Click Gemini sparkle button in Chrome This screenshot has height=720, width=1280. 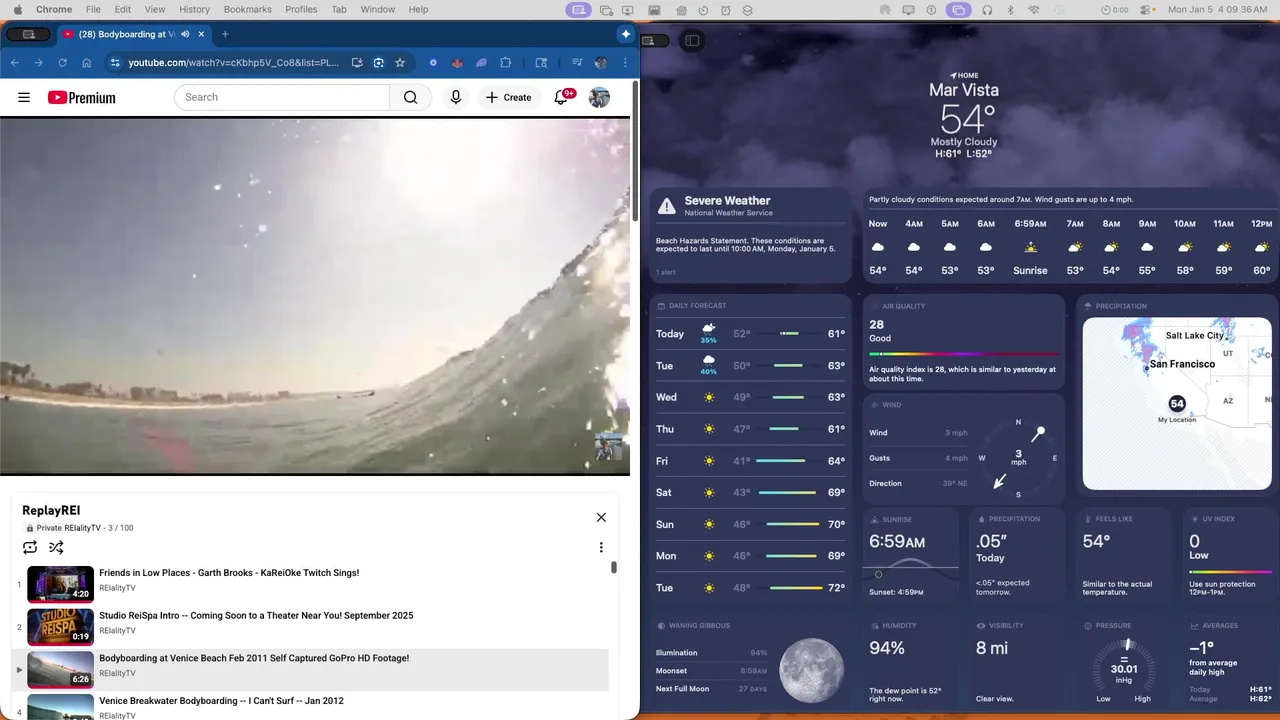[x=626, y=34]
